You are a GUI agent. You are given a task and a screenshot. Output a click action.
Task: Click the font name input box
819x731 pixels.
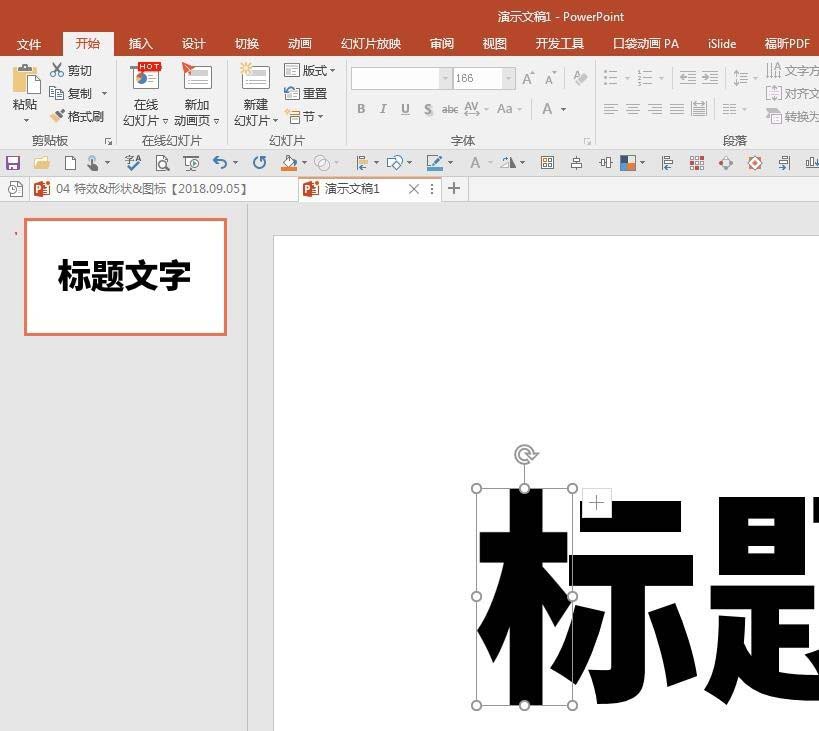click(395, 78)
